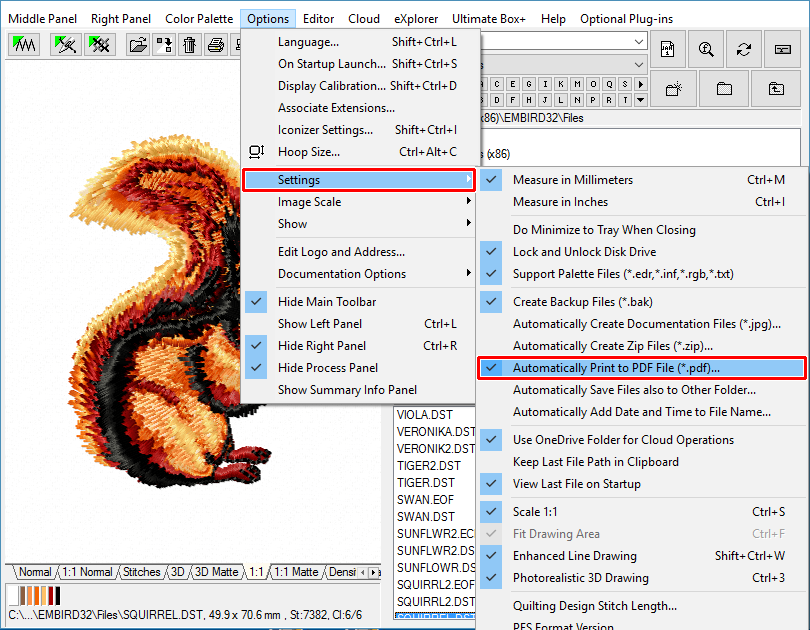Screen dimensions: 810x630
Task: Click the folder up-level arrow icon
Action: pyautogui.click(x=776, y=89)
